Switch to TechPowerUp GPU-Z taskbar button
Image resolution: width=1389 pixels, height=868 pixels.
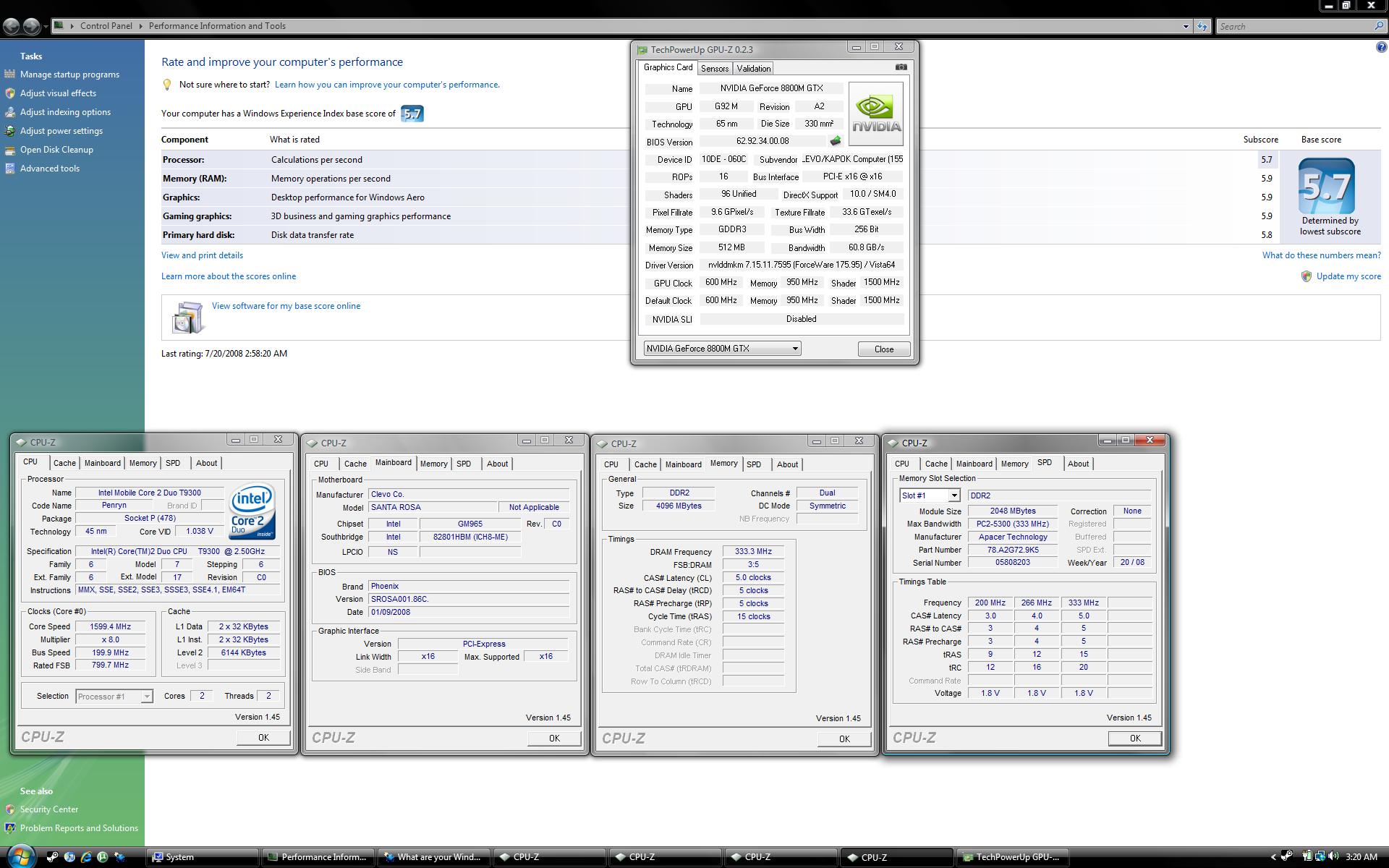pyautogui.click(x=1012, y=857)
